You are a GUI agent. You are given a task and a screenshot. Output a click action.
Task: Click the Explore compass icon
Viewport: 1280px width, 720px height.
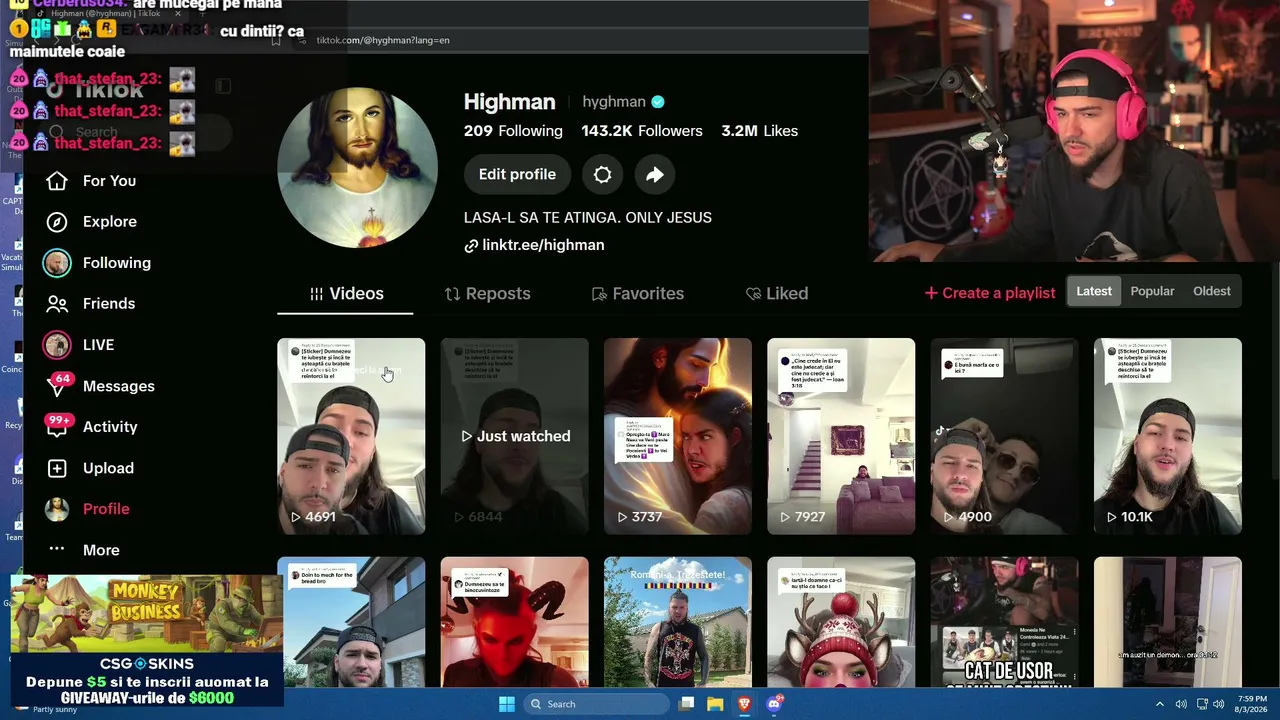point(57,222)
